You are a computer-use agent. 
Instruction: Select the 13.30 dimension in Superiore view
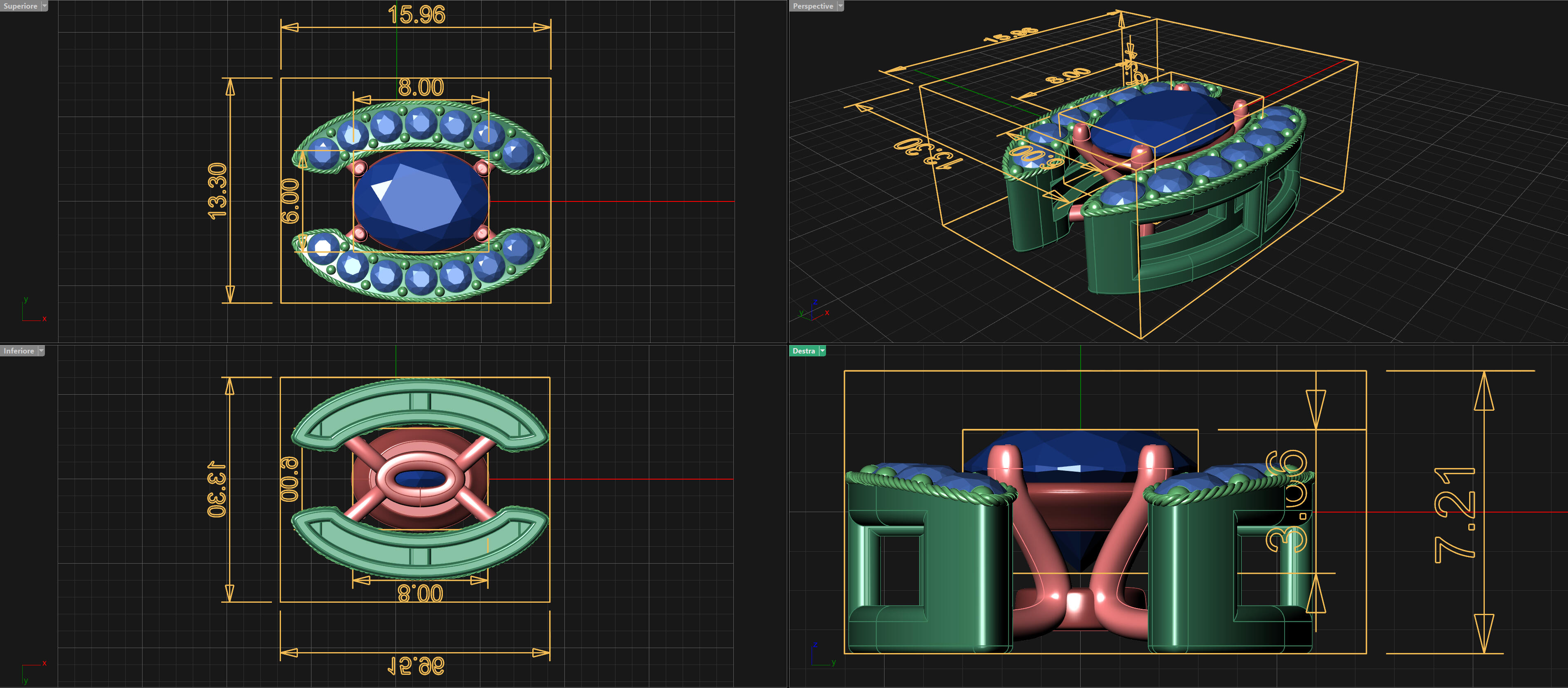tap(217, 191)
